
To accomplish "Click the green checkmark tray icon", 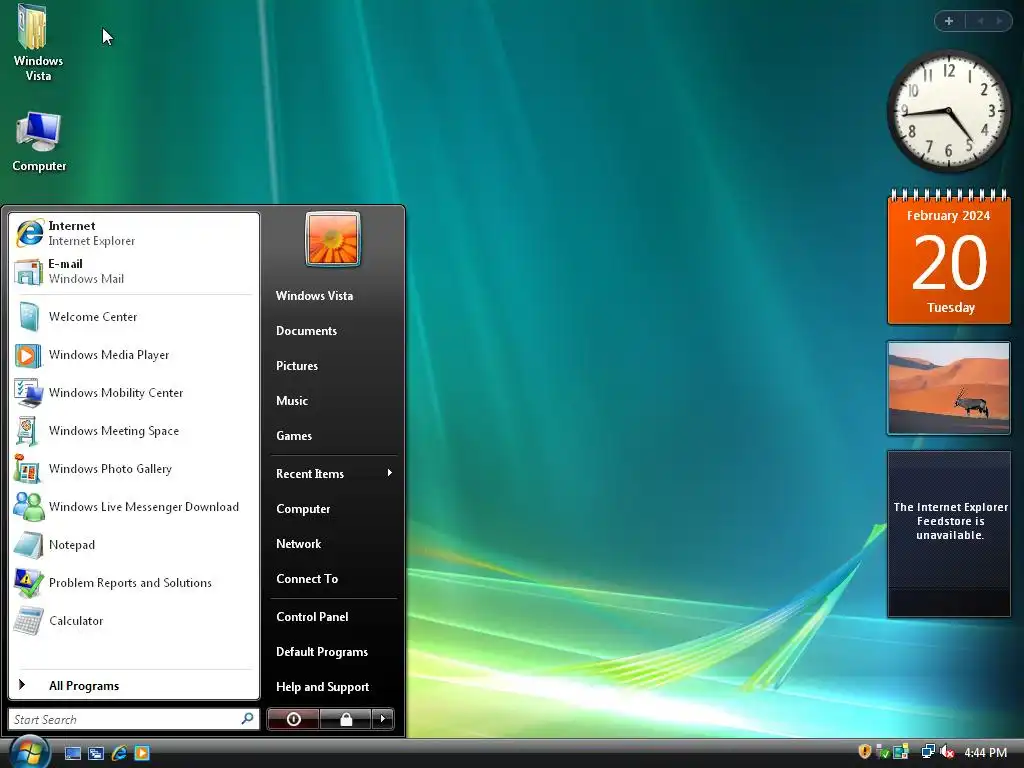I will point(883,752).
